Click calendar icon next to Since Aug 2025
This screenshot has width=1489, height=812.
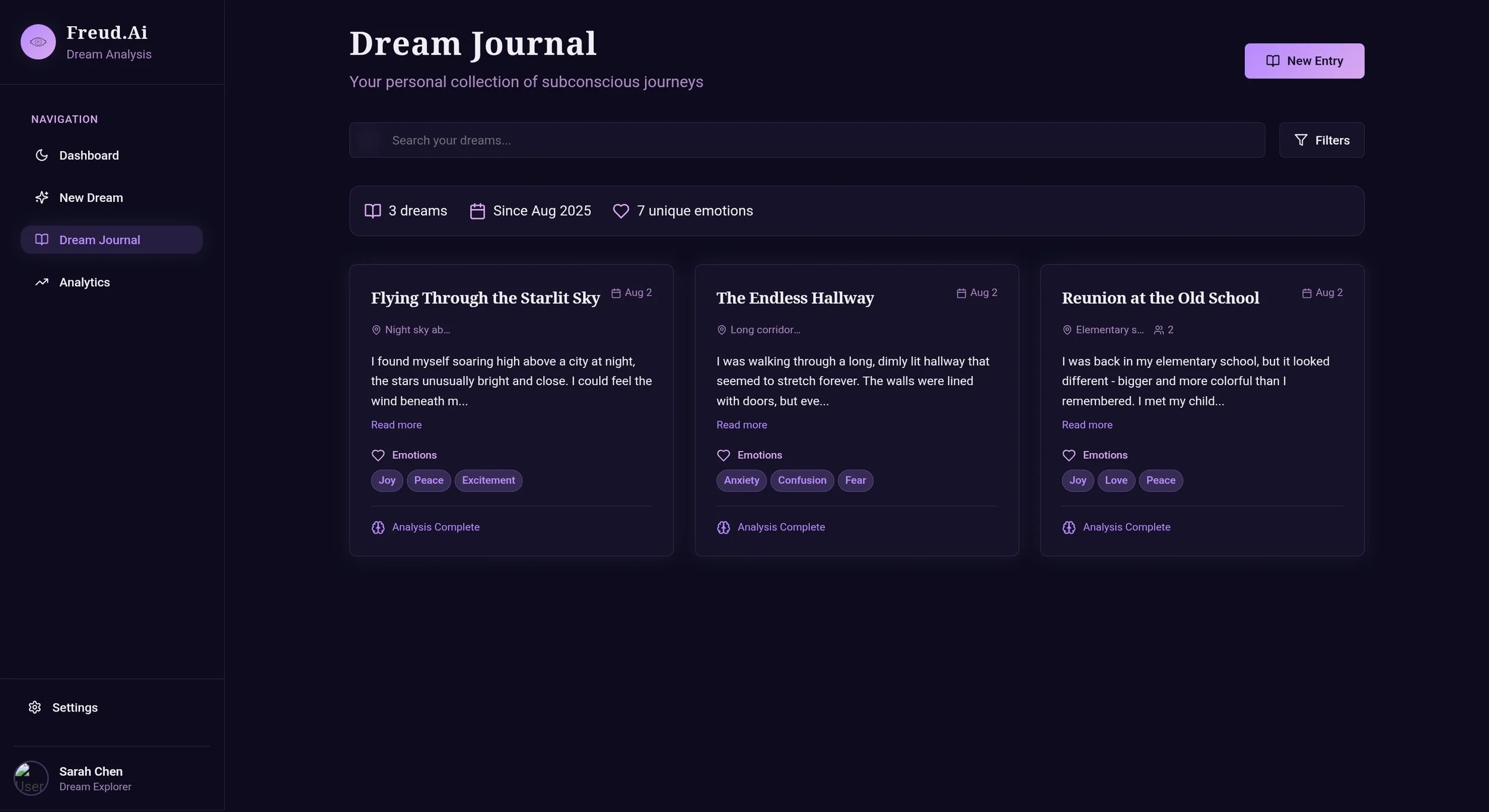[x=477, y=211]
